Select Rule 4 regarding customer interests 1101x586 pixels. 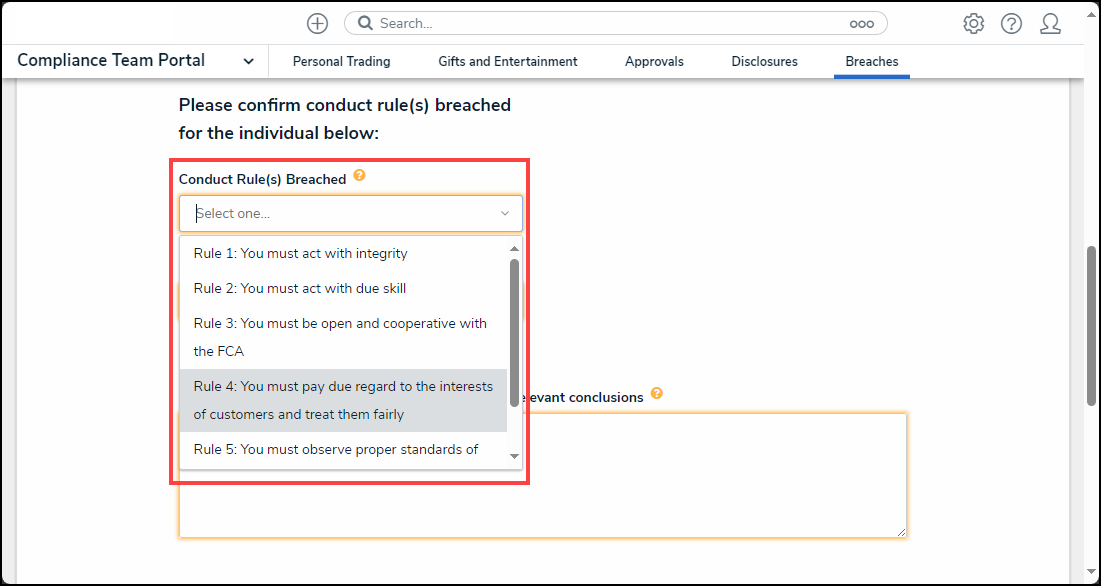click(344, 399)
